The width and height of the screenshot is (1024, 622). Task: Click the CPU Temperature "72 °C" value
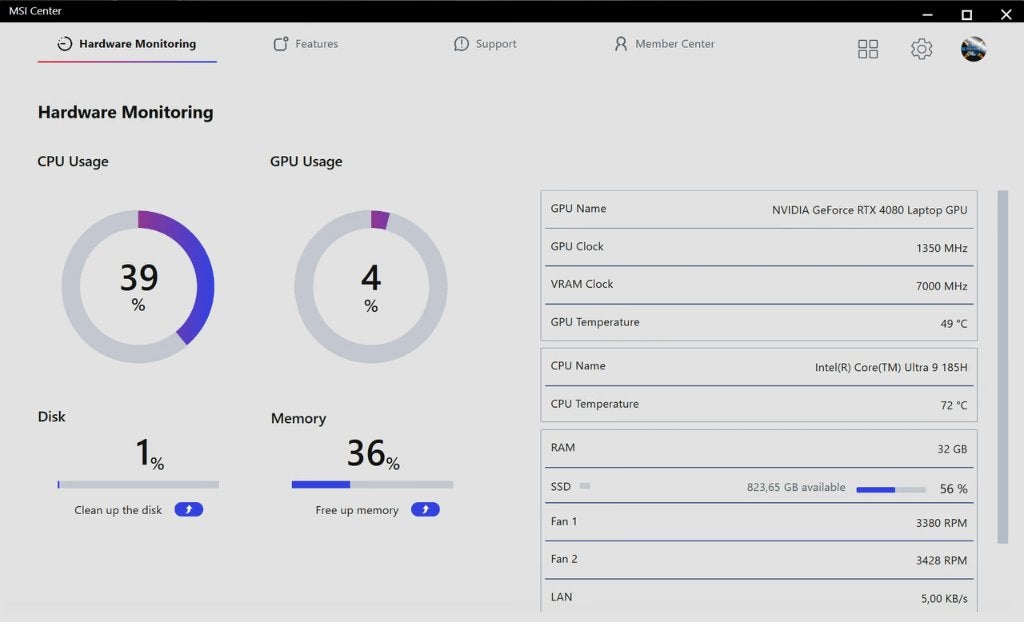coord(953,406)
